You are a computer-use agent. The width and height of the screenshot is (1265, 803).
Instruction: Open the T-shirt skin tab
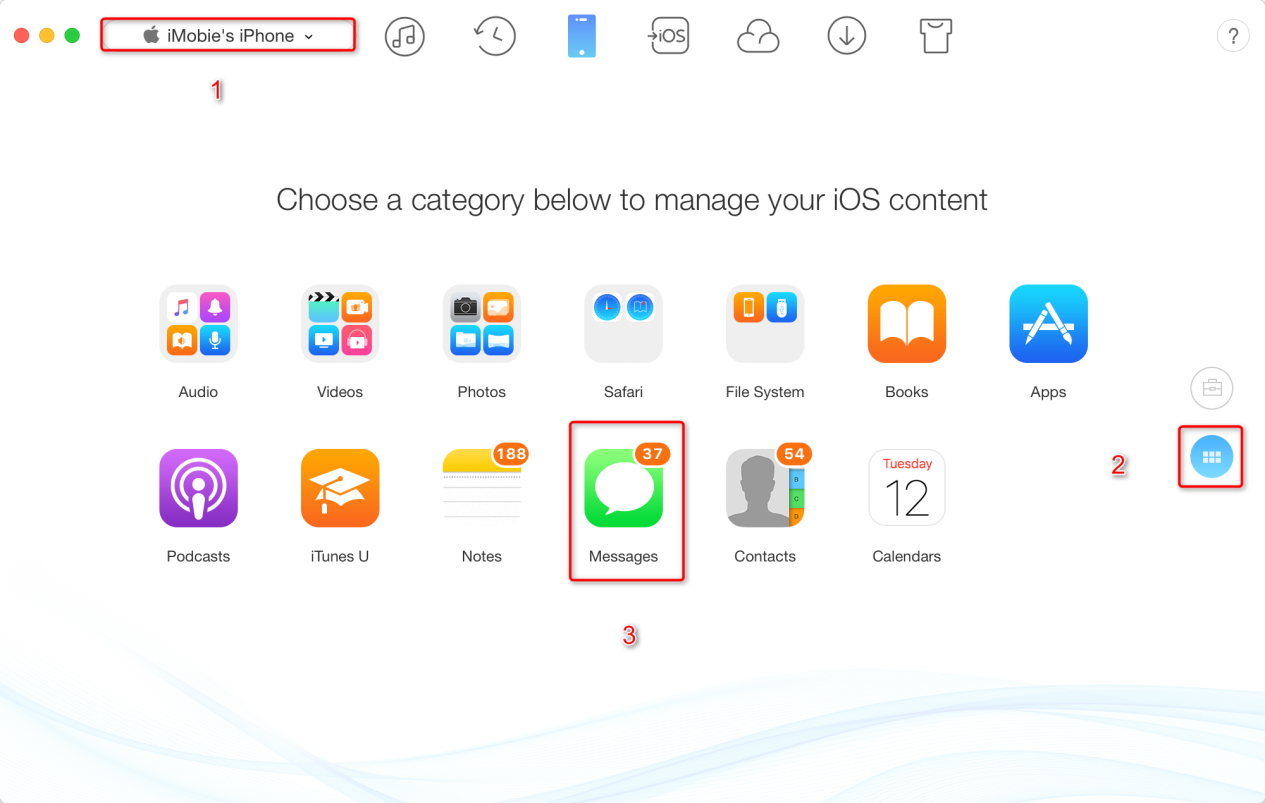[x=935, y=36]
